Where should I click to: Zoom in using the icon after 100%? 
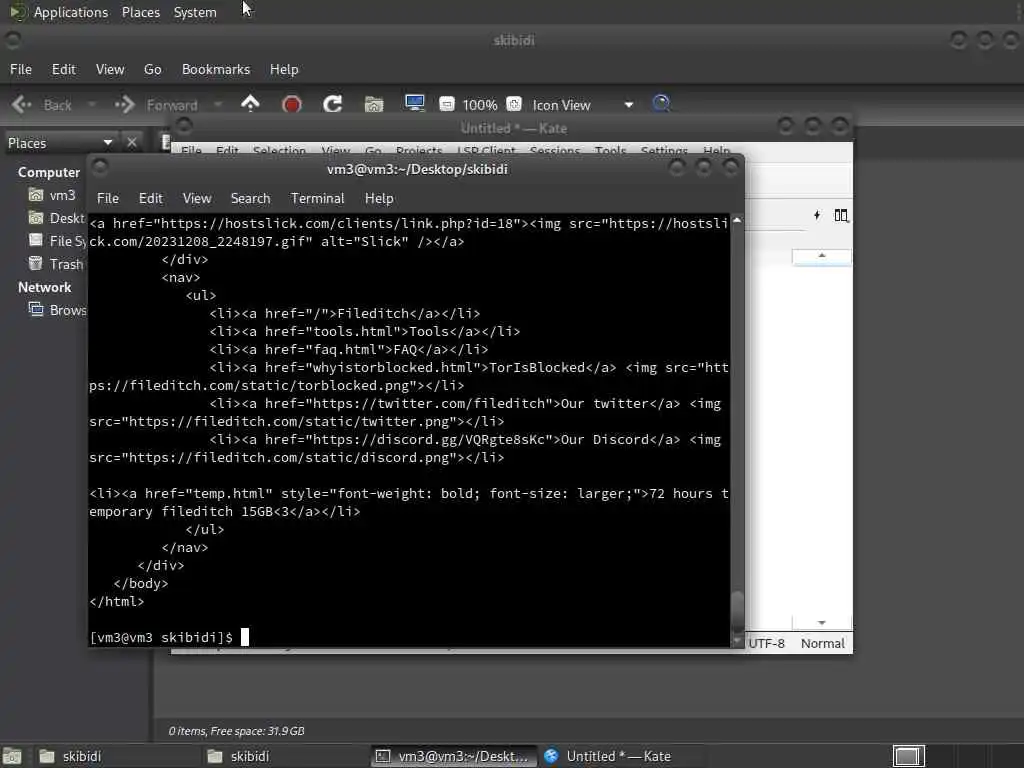tap(514, 104)
